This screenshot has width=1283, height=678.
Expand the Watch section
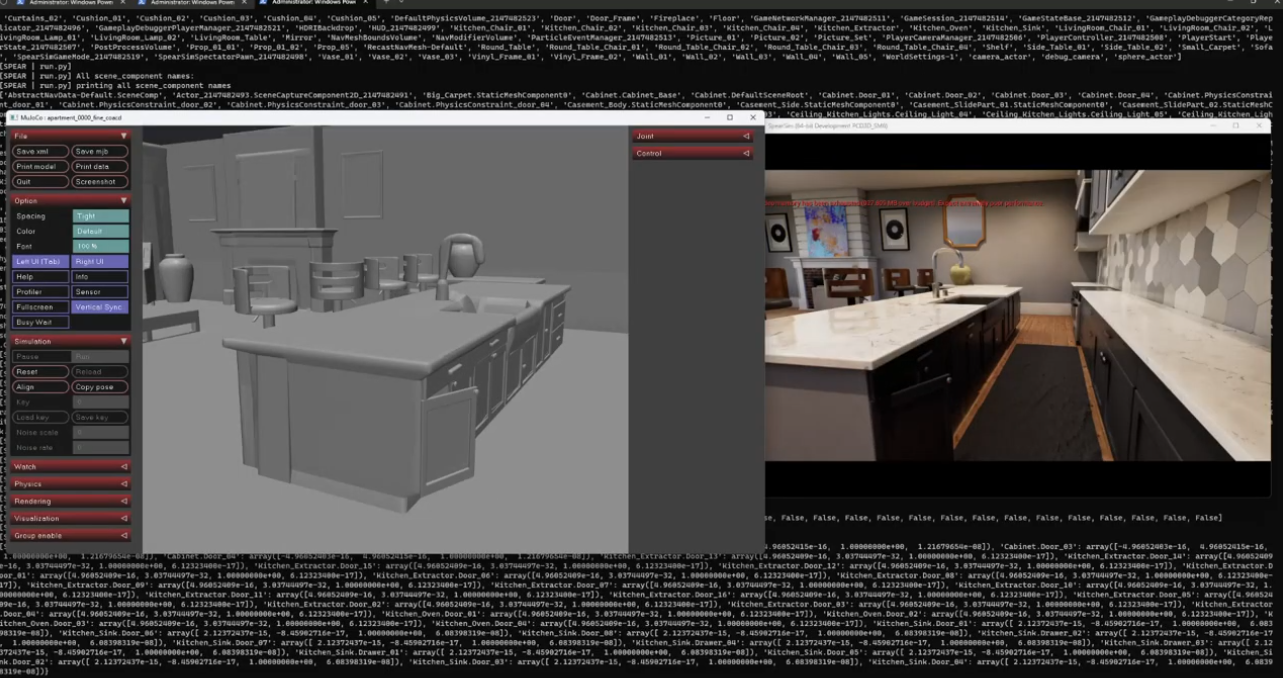pyautogui.click(x=70, y=466)
